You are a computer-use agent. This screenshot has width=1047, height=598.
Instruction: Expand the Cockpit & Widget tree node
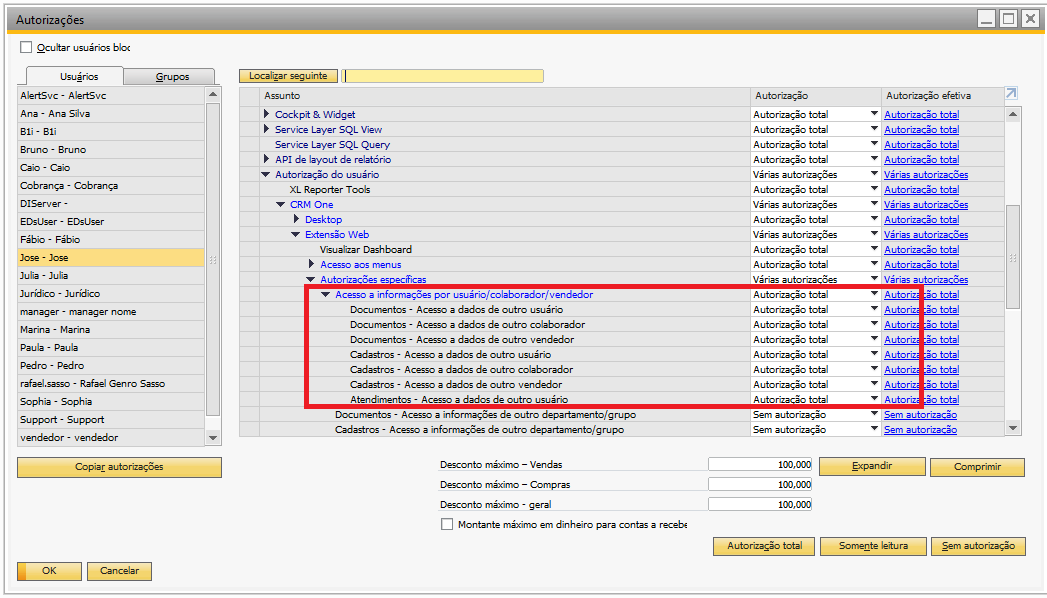tap(267, 115)
